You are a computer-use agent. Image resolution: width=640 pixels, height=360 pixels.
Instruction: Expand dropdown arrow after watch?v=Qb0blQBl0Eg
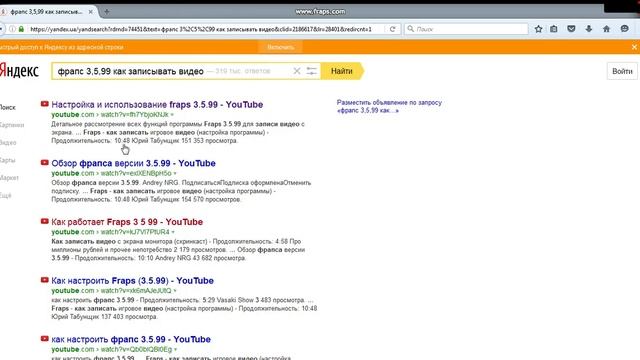[x=176, y=350]
